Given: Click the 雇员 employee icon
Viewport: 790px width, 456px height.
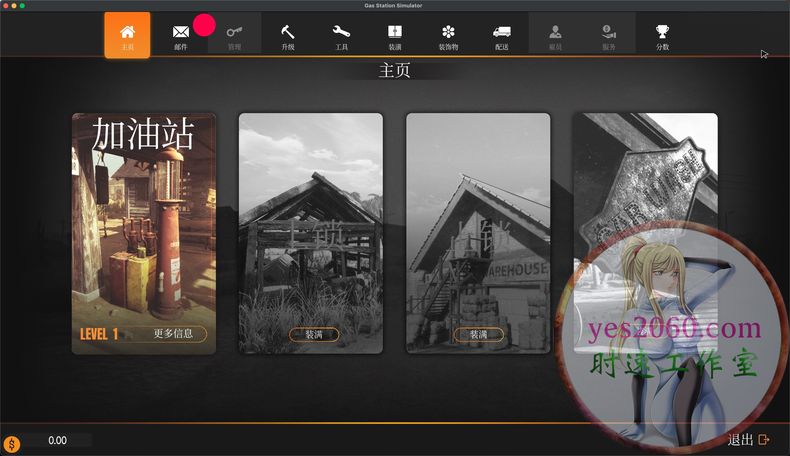Looking at the screenshot, I should pyautogui.click(x=555, y=35).
